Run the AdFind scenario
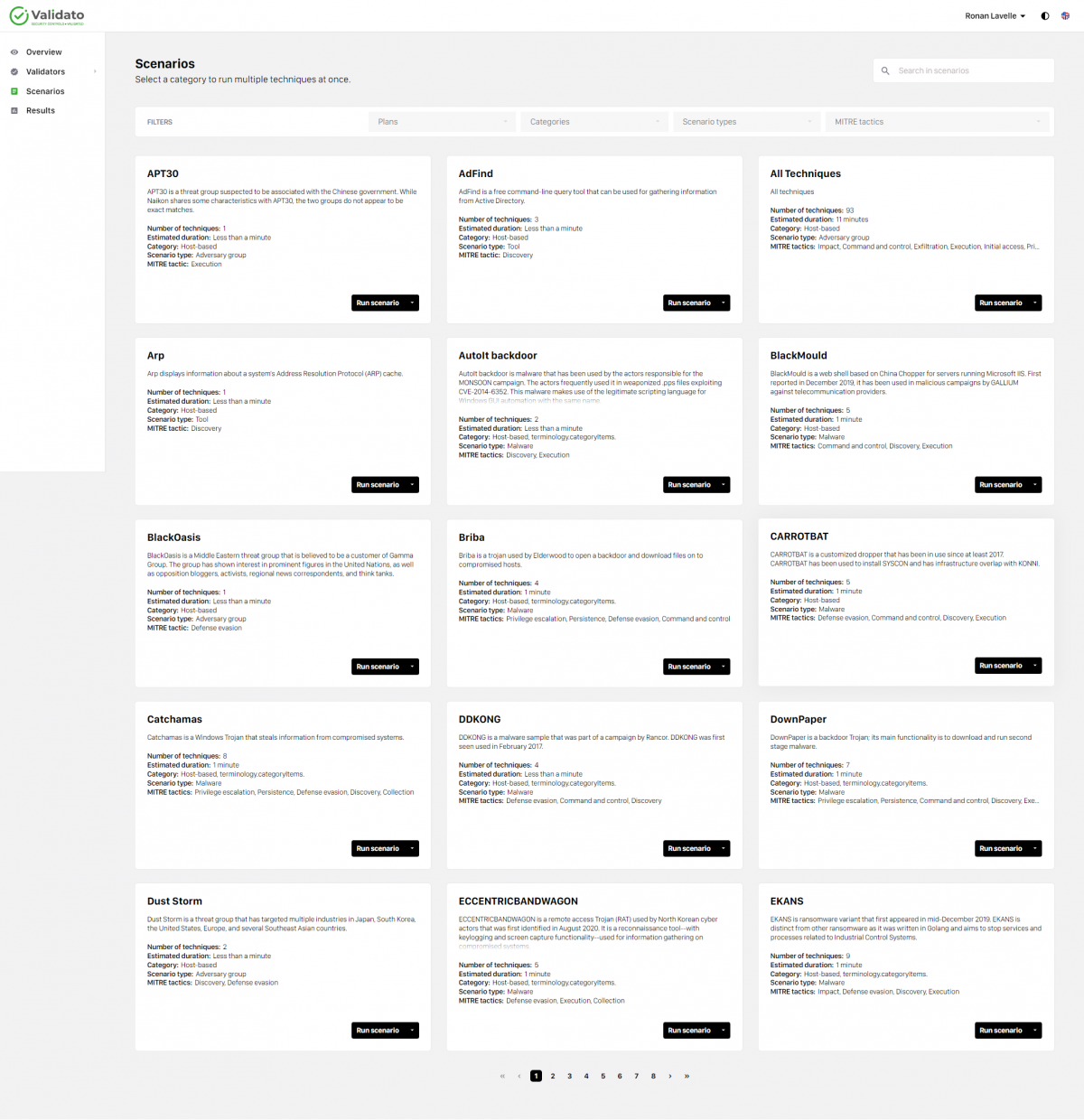This screenshot has width=1084, height=1120. coord(689,303)
